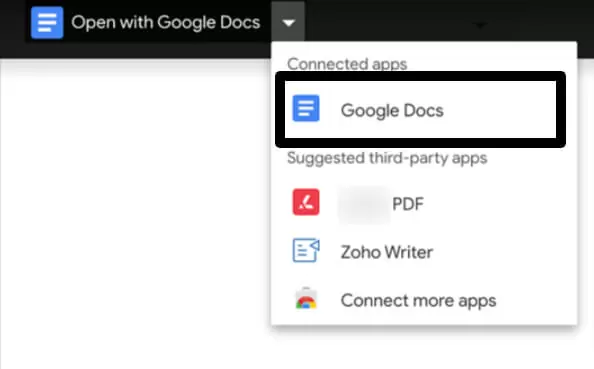The height and width of the screenshot is (369, 594).
Task: Click the Suggested third-party apps heading
Action: pos(387,158)
